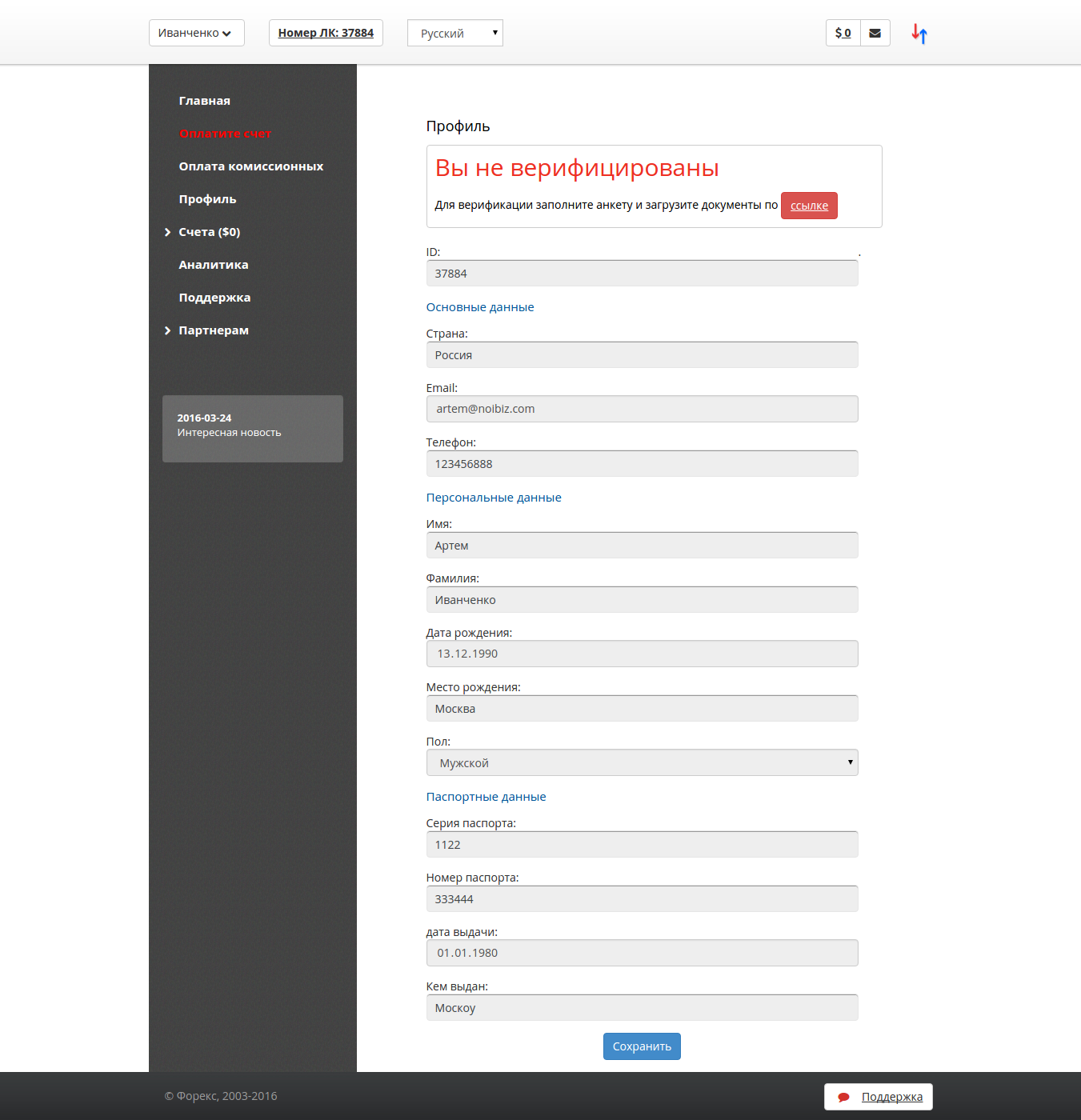Focus the Кем выдан field
The image size is (1081, 1120).
pos(643,1007)
